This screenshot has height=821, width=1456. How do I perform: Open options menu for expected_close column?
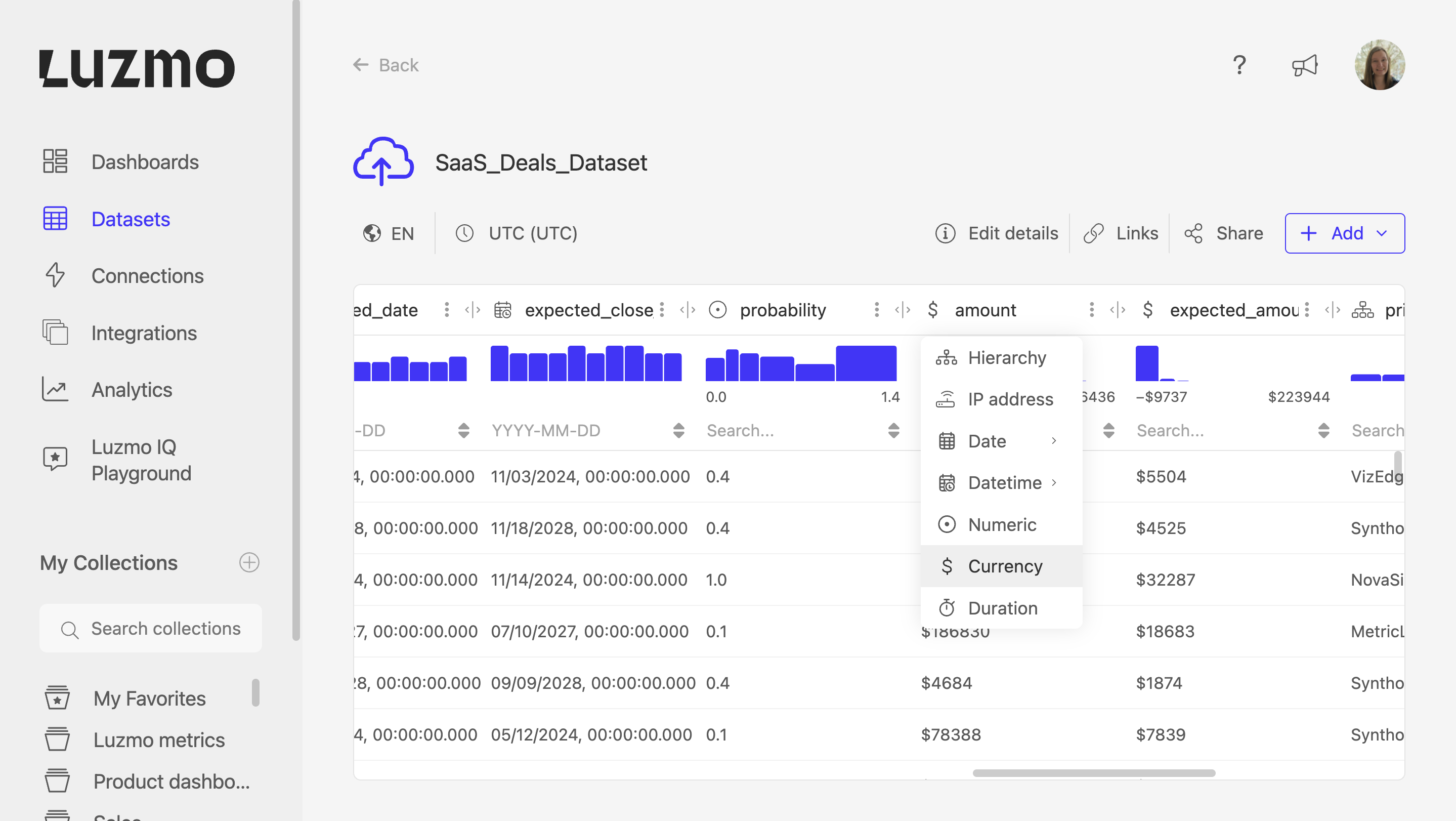tap(662, 310)
